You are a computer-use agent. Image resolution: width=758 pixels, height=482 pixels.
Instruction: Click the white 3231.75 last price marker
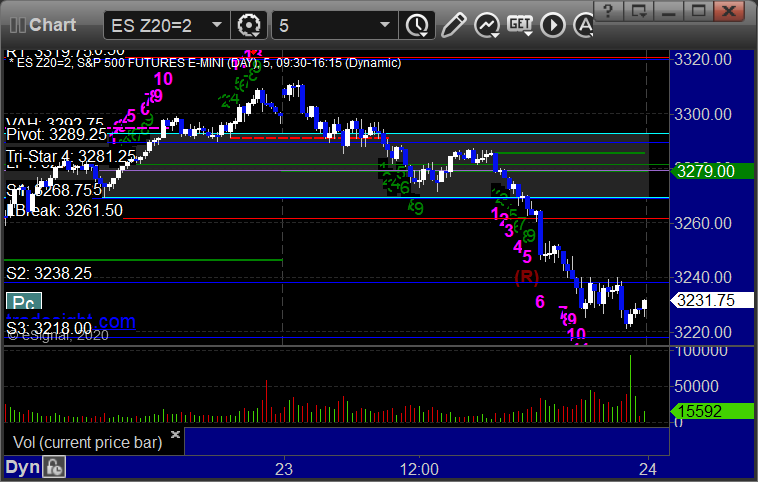[712, 300]
